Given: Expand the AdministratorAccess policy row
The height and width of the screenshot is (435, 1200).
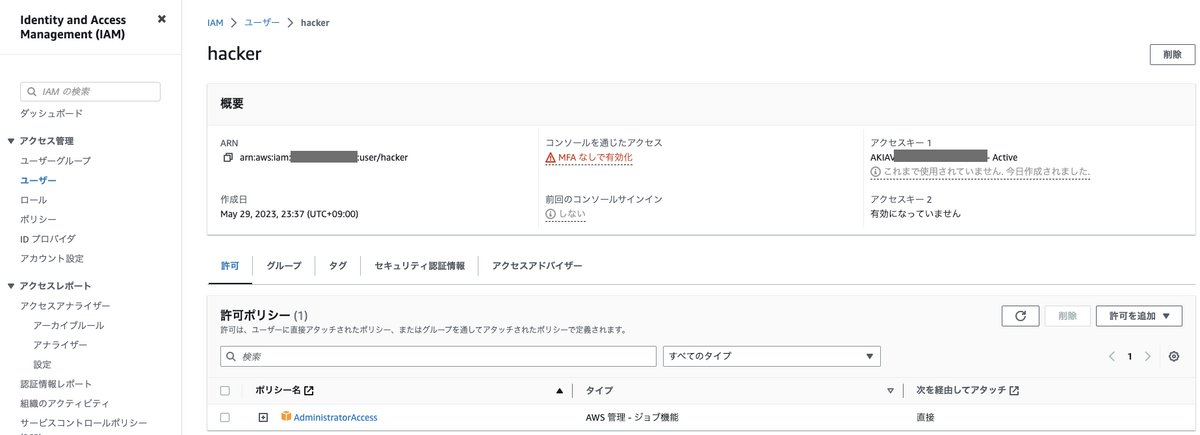Looking at the screenshot, I should (263, 417).
